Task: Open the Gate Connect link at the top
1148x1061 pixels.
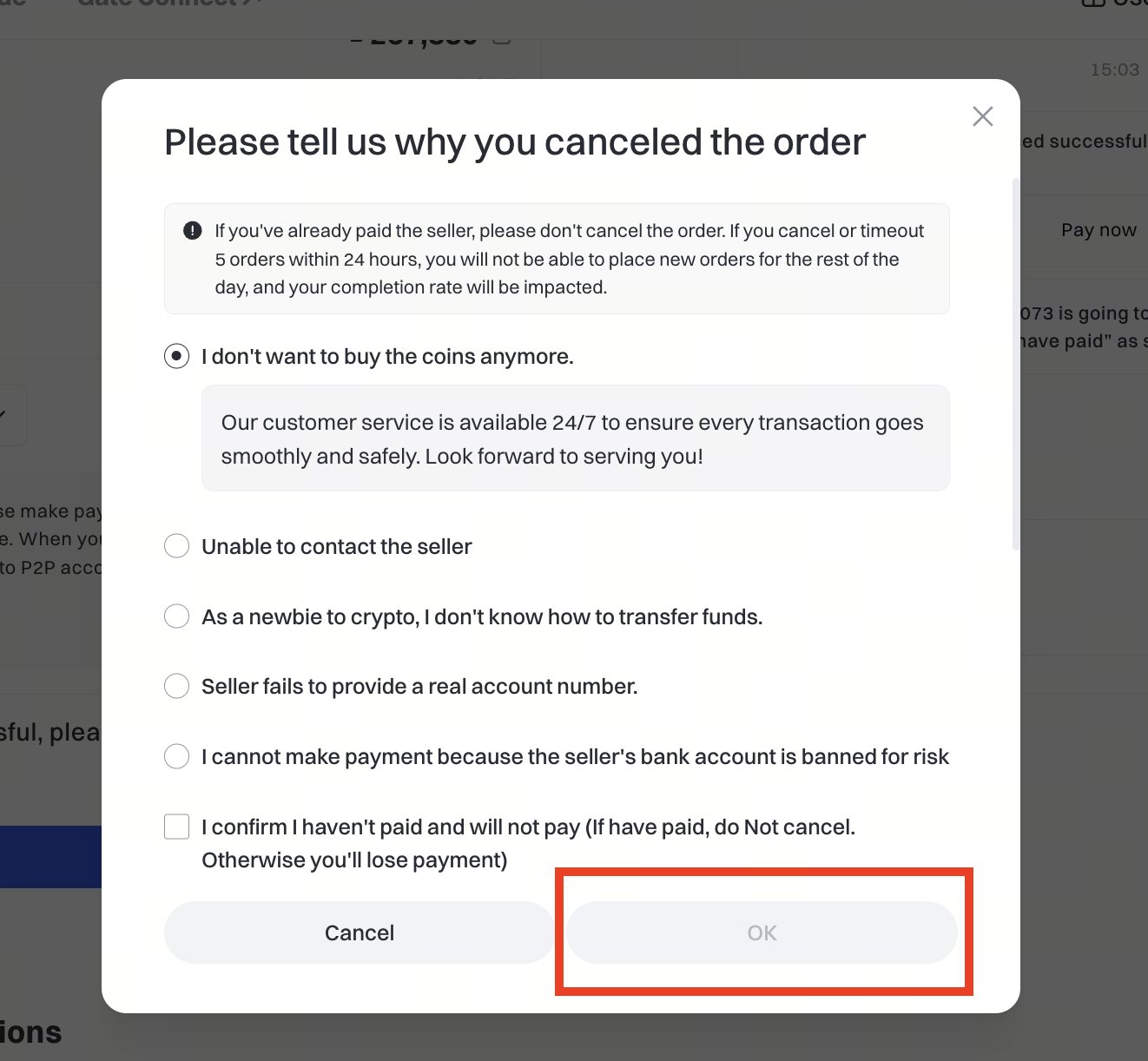Action: (x=165, y=3)
